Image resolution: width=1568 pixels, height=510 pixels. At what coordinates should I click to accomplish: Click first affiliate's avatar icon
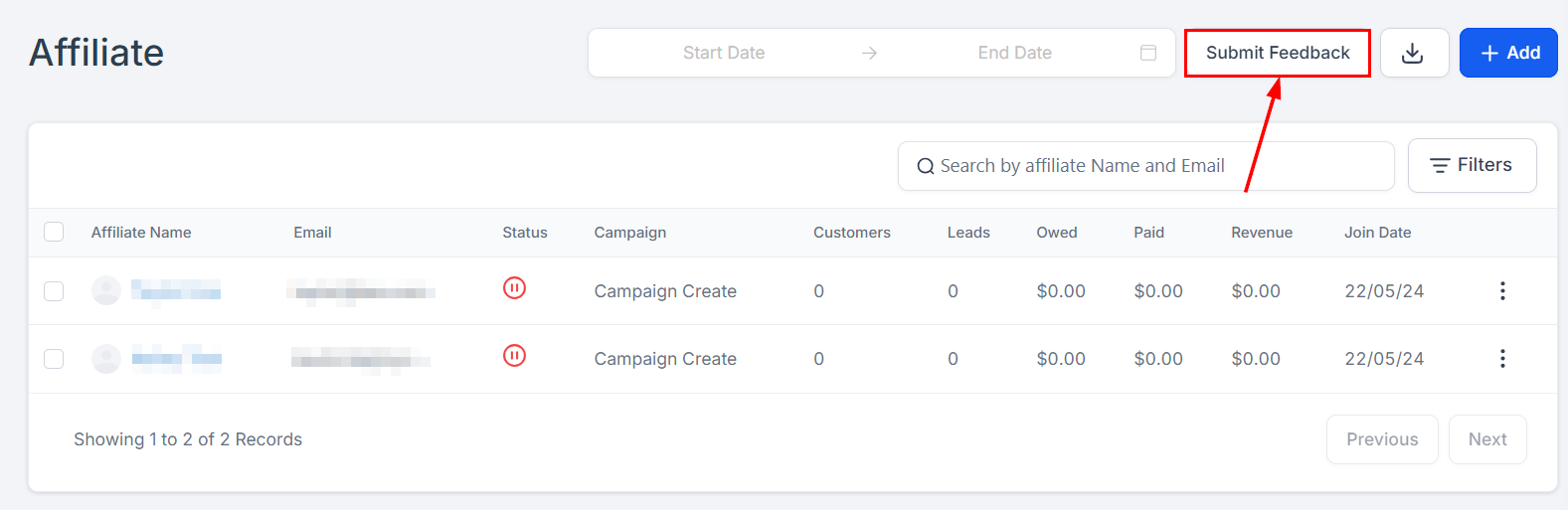(106, 290)
